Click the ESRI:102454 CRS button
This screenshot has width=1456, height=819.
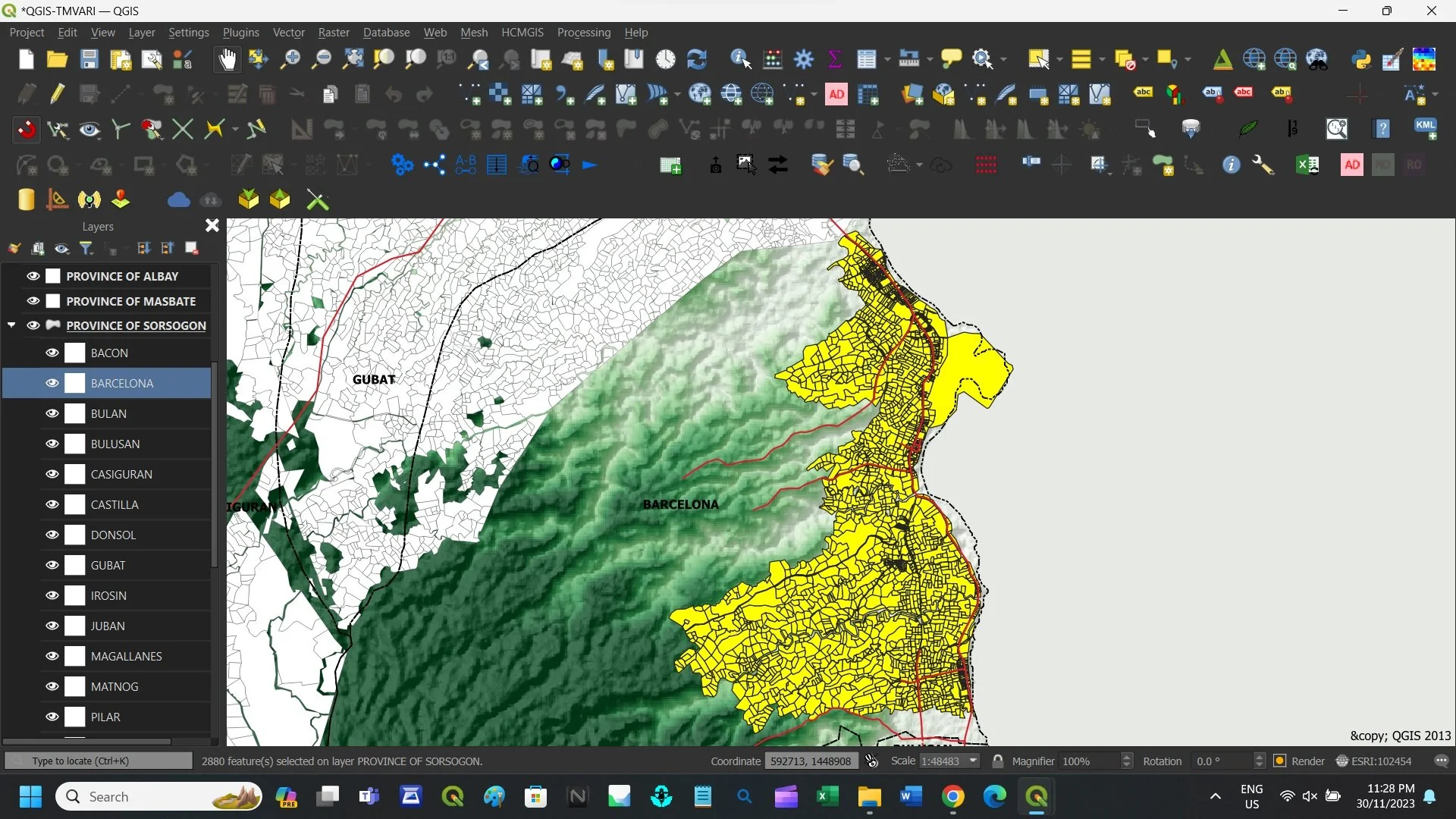(x=1373, y=761)
